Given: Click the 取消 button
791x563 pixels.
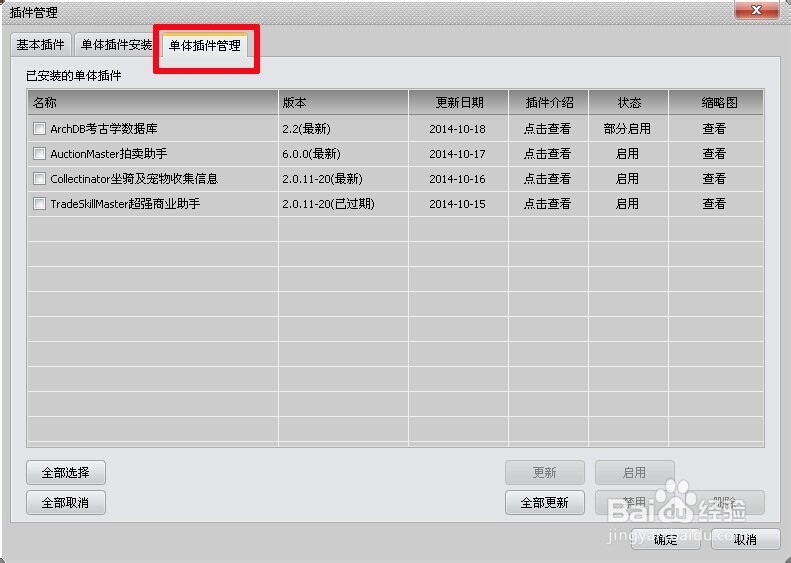Looking at the screenshot, I should [746, 539].
